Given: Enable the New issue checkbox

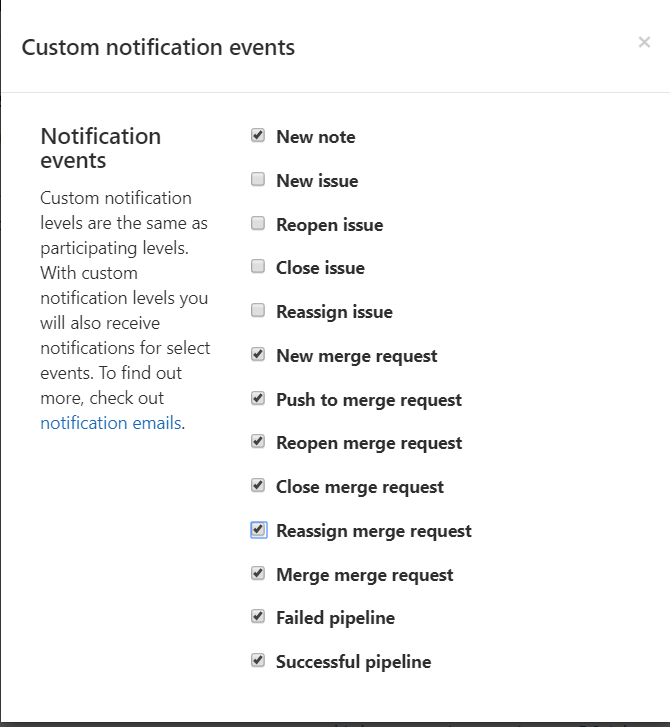Looking at the screenshot, I should [x=258, y=180].
